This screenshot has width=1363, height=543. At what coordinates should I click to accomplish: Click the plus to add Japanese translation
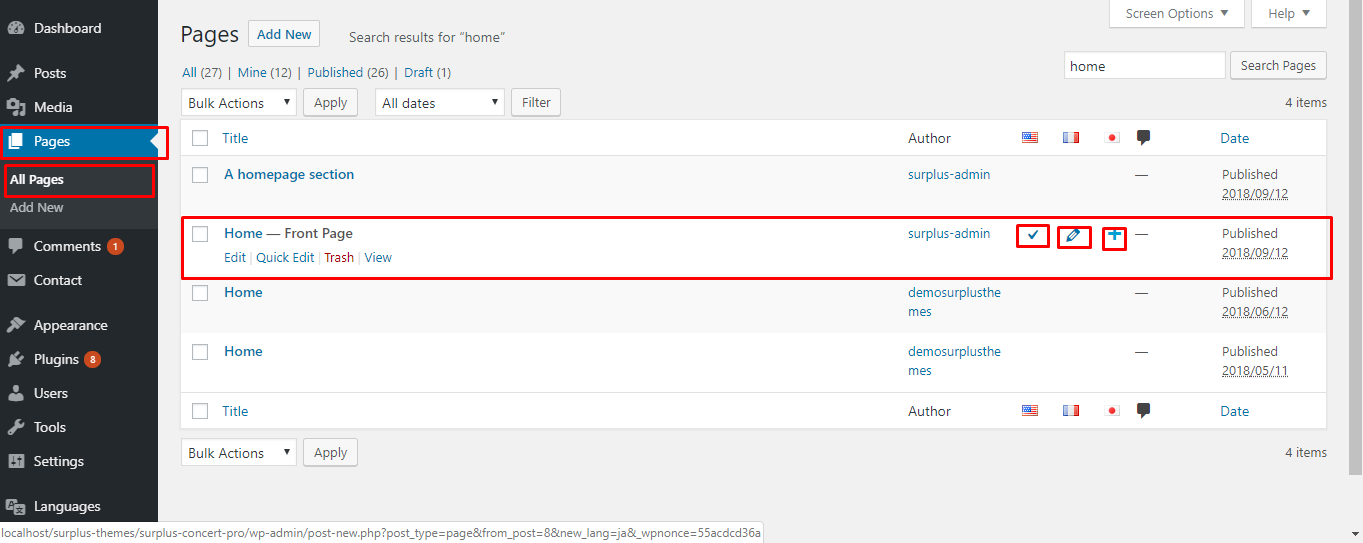pyautogui.click(x=1114, y=236)
